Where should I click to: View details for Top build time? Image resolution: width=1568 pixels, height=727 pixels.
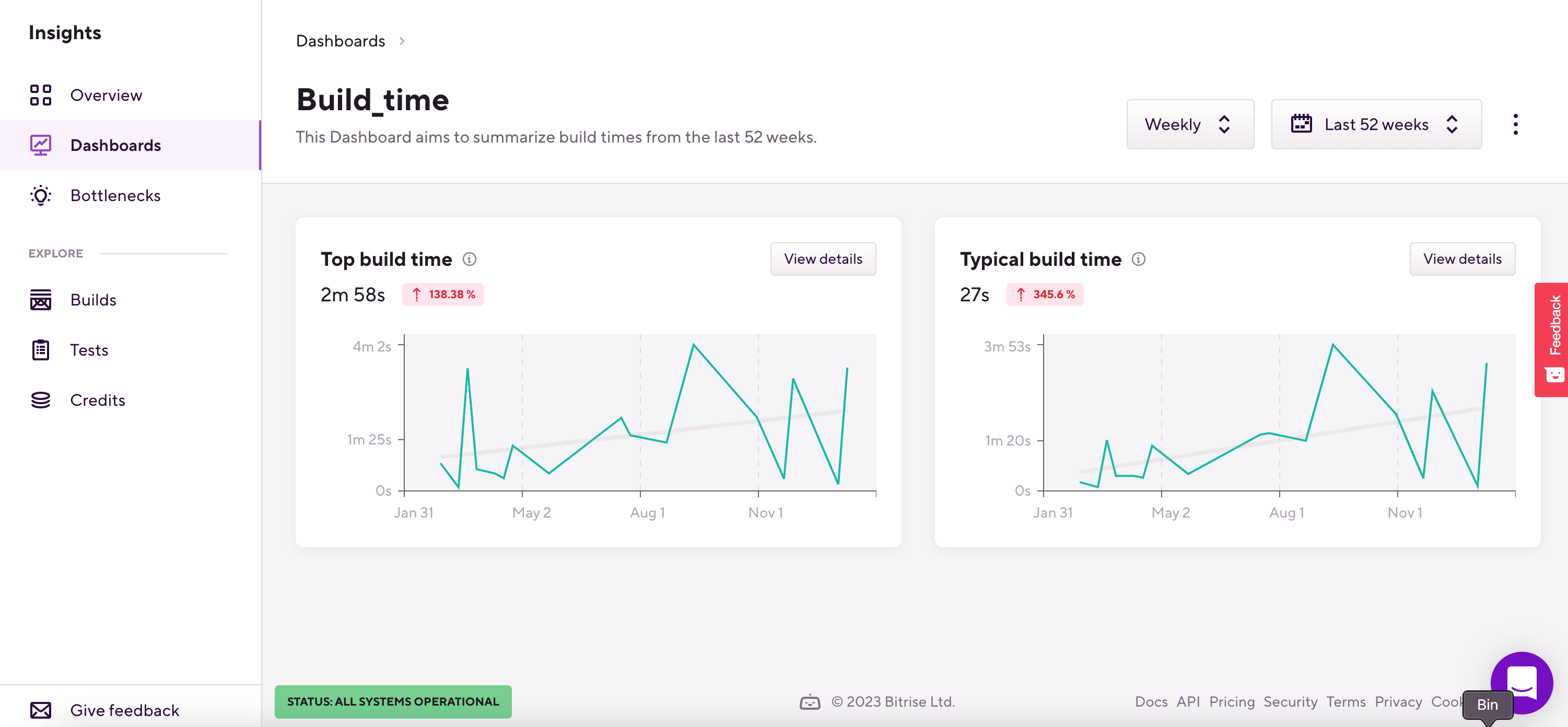tap(823, 259)
